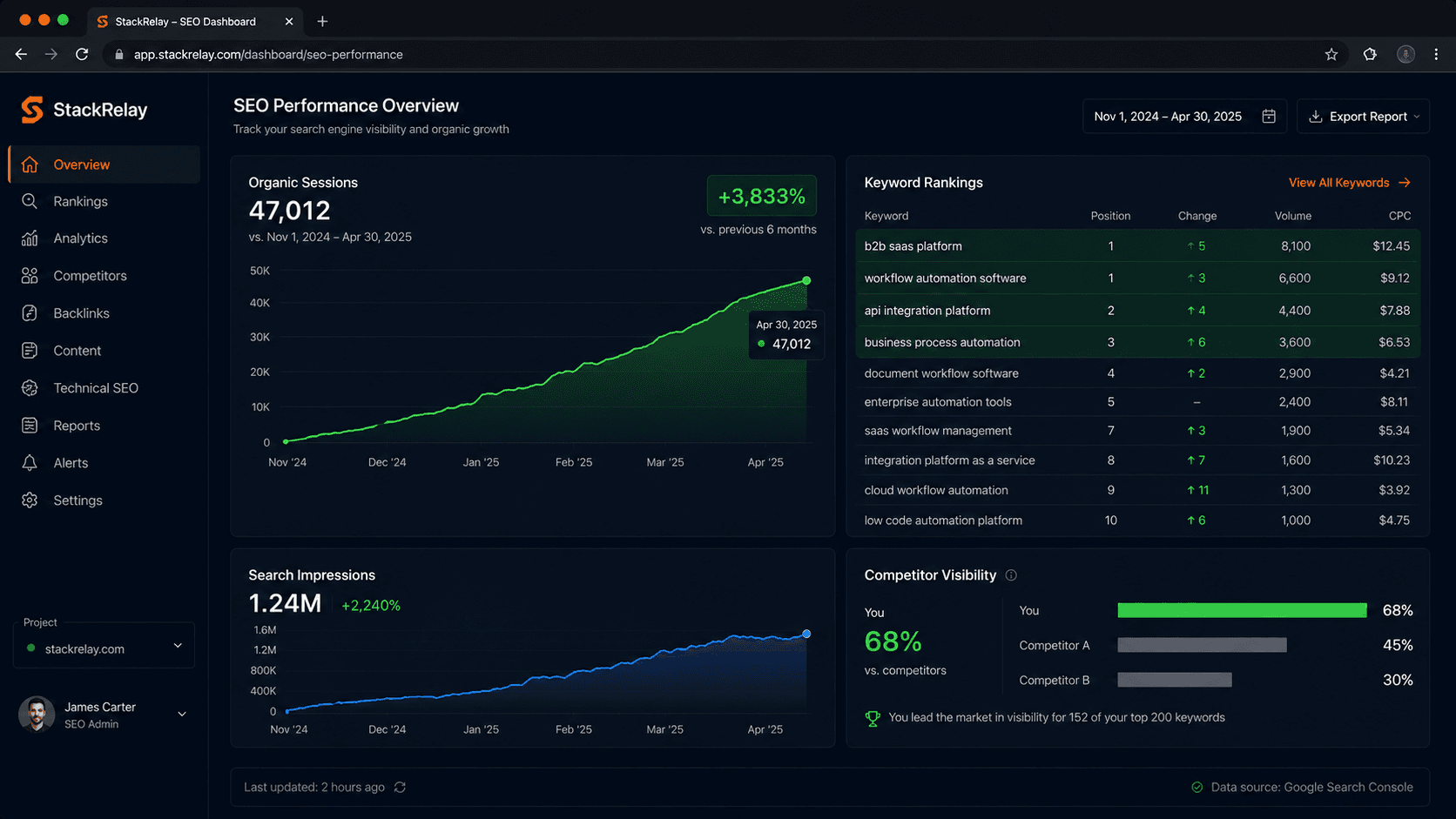Screen dimensions: 1456x819
Task: Click the browser profile avatar icon
Action: point(1405,54)
